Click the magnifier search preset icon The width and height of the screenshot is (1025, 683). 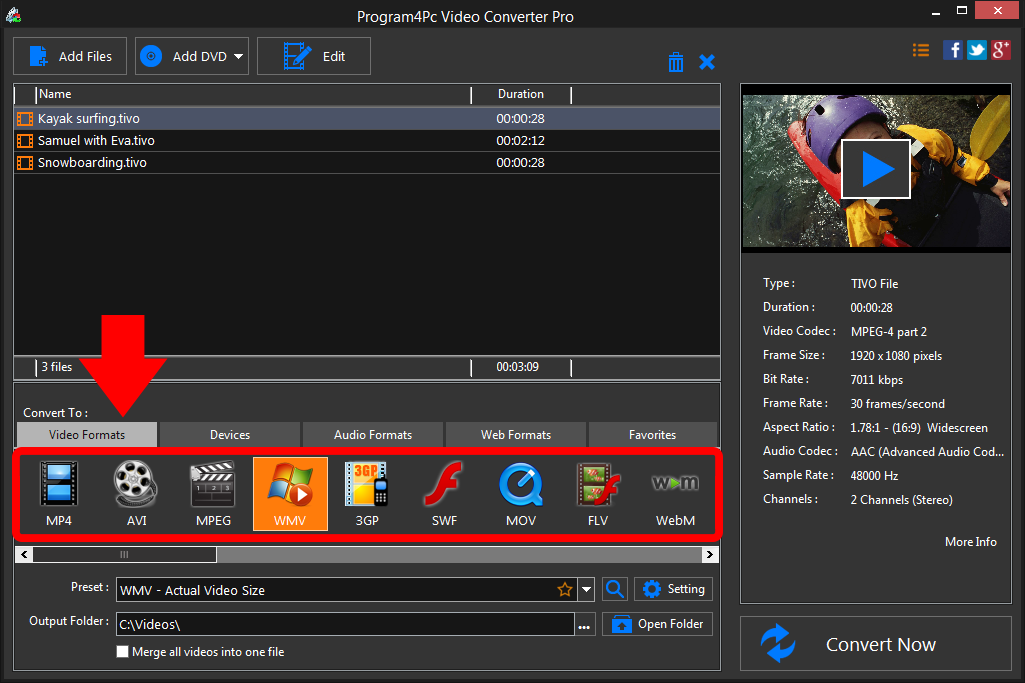click(614, 589)
